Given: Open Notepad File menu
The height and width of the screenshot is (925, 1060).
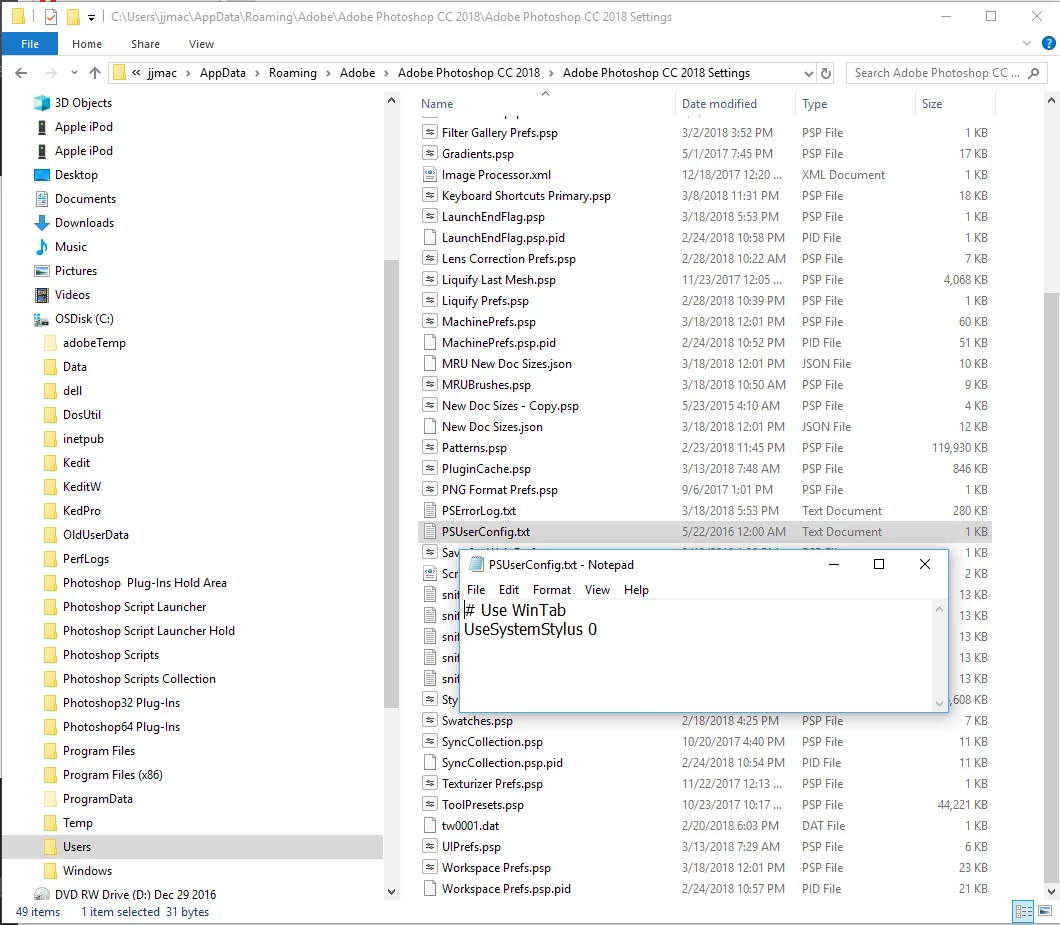Looking at the screenshot, I should [x=476, y=590].
